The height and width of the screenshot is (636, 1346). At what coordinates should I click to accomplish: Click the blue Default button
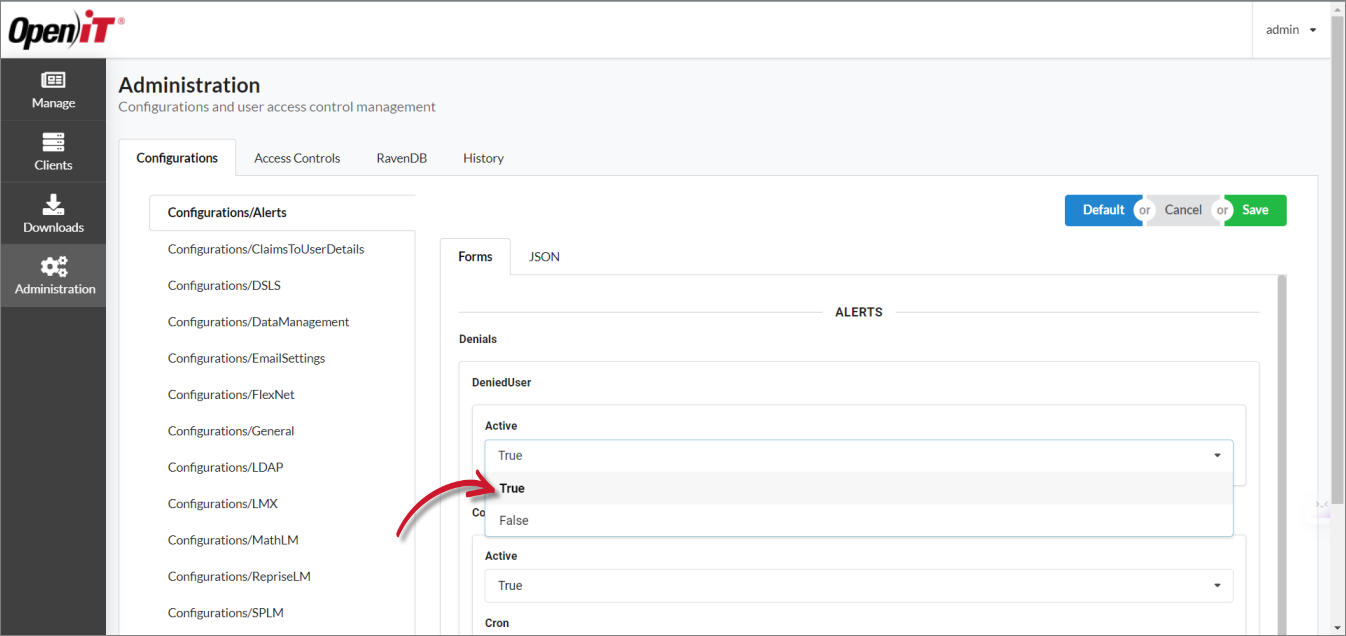(1103, 210)
